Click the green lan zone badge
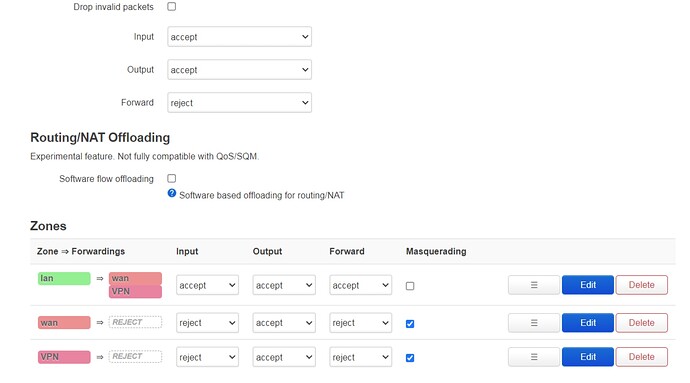 [64, 278]
